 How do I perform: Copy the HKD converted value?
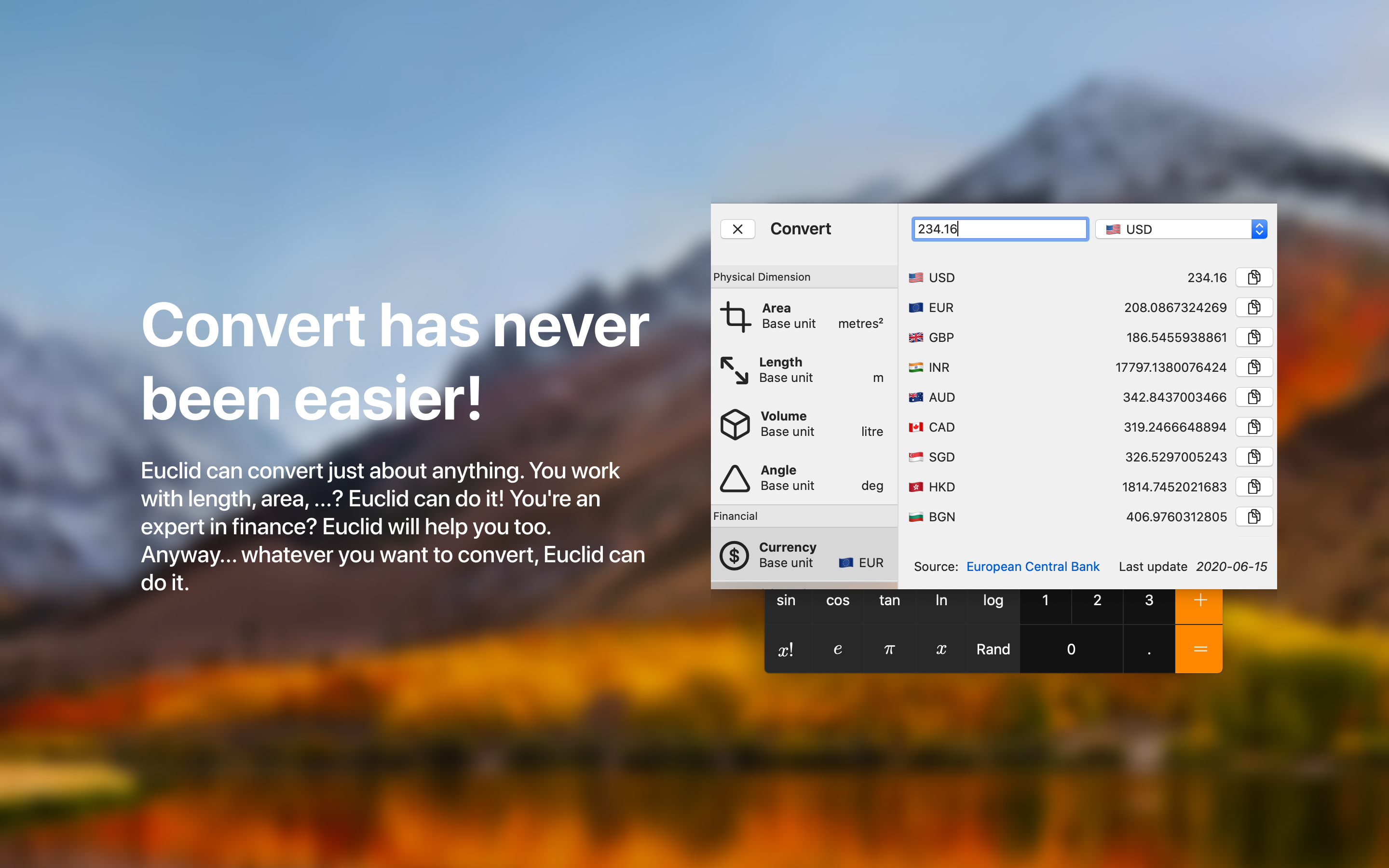(1253, 487)
